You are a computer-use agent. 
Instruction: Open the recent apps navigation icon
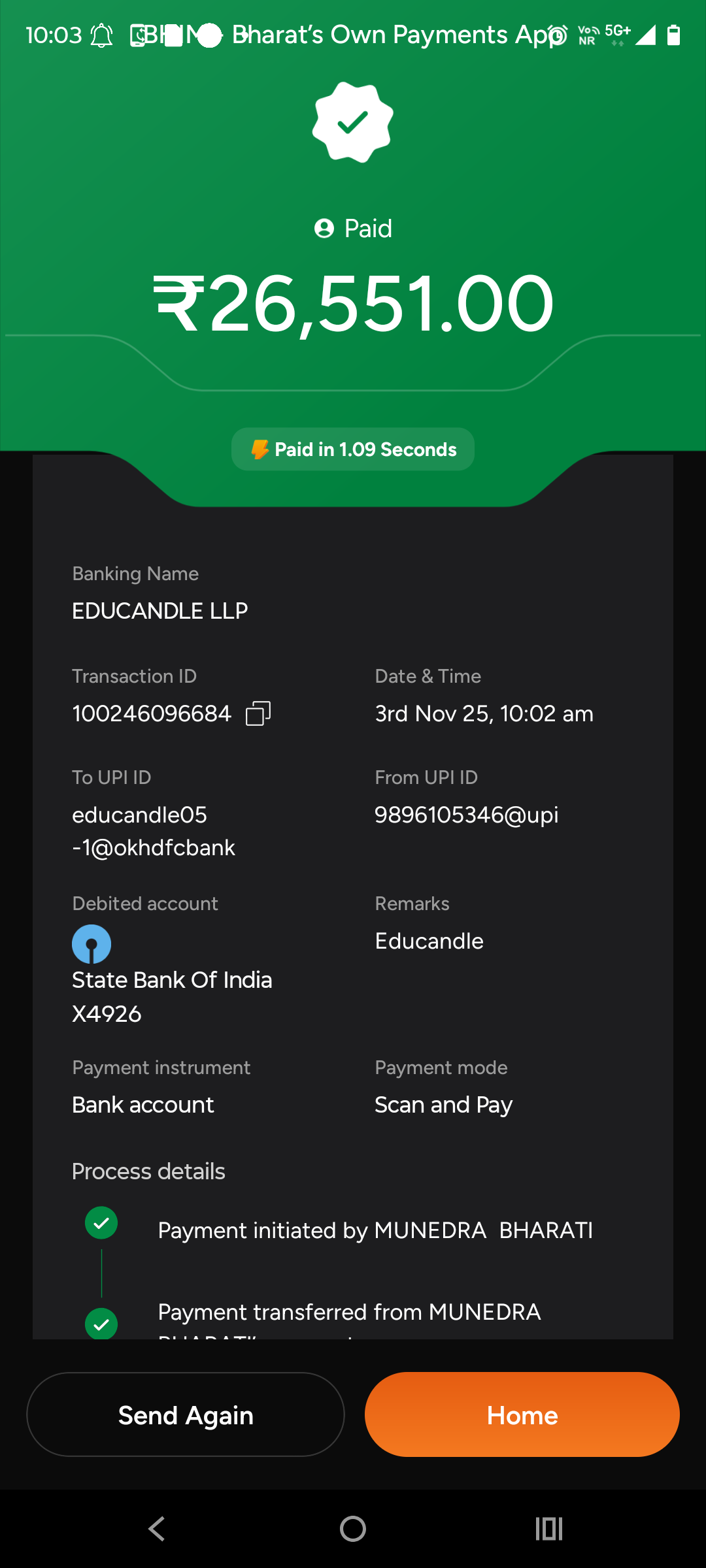click(x=548, y=1529)
